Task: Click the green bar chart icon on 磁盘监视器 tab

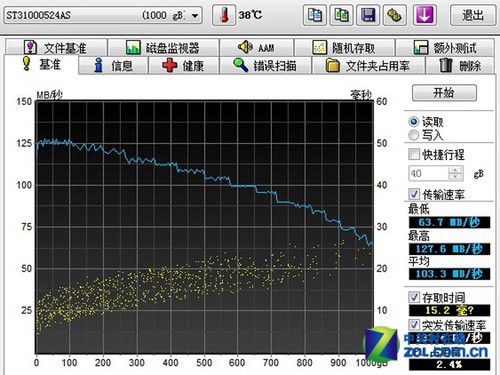Action: (x=133, y=48)
